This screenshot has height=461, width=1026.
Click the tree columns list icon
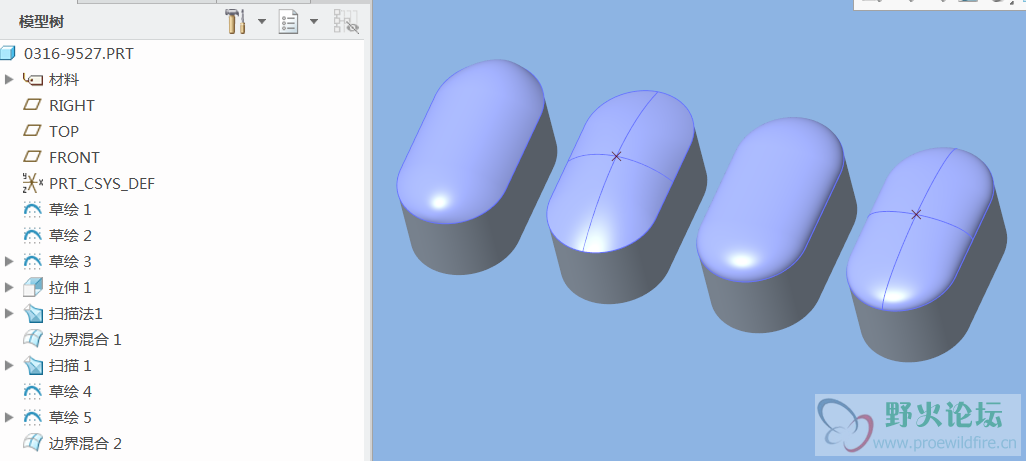point(289,22)
